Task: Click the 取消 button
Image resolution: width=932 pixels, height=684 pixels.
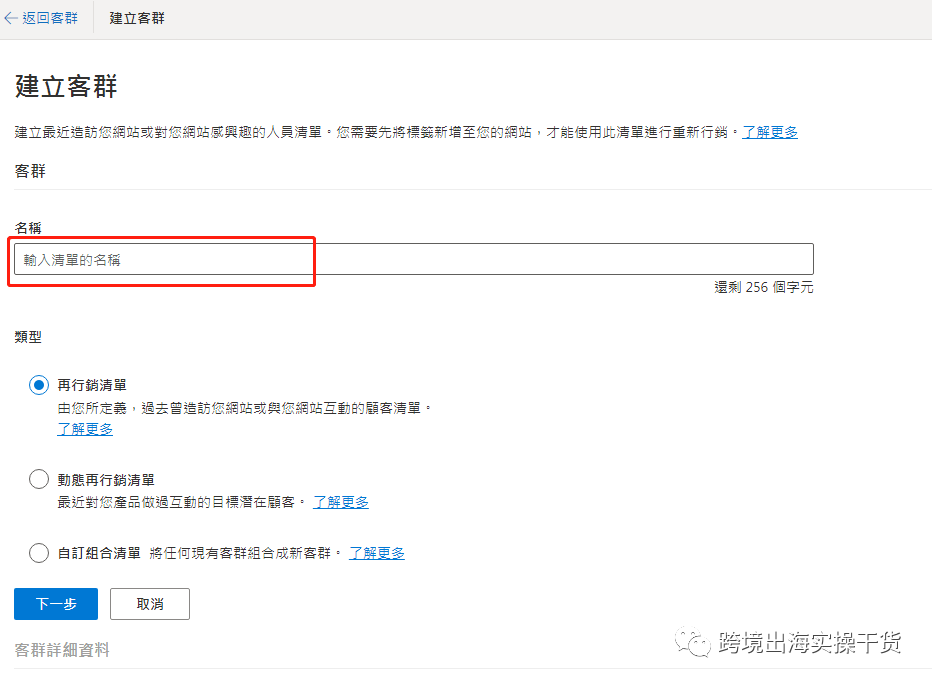Action: point(150,604)
